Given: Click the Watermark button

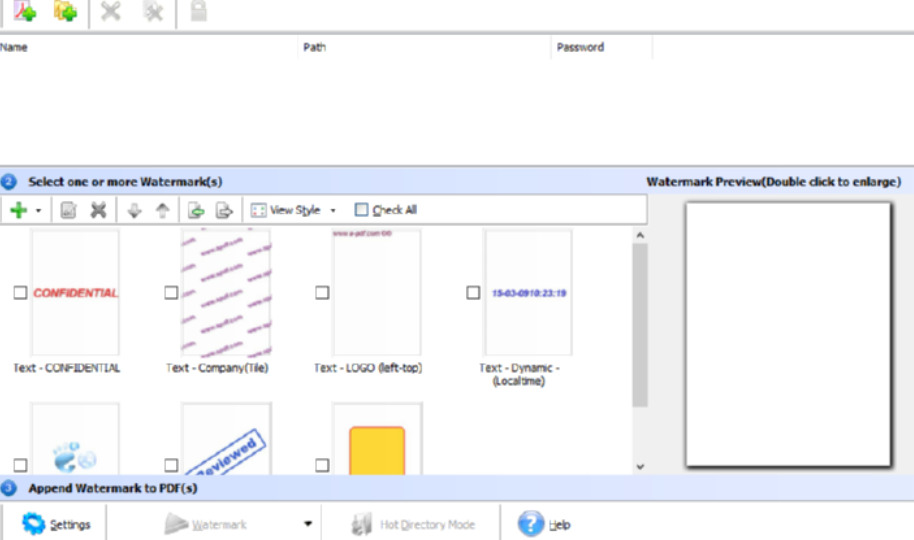Looking at the screenshot, I should 206,524.
